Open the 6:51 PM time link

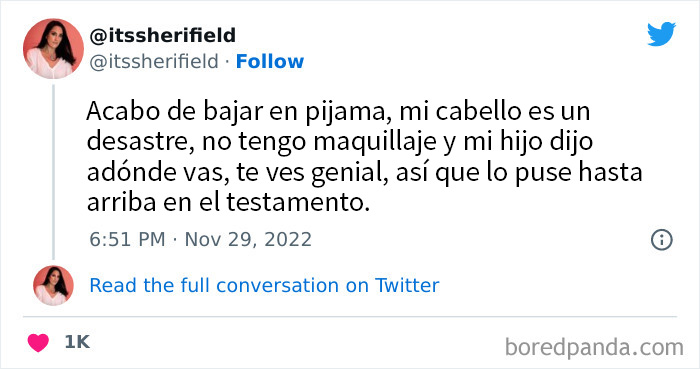pos(127,240)
